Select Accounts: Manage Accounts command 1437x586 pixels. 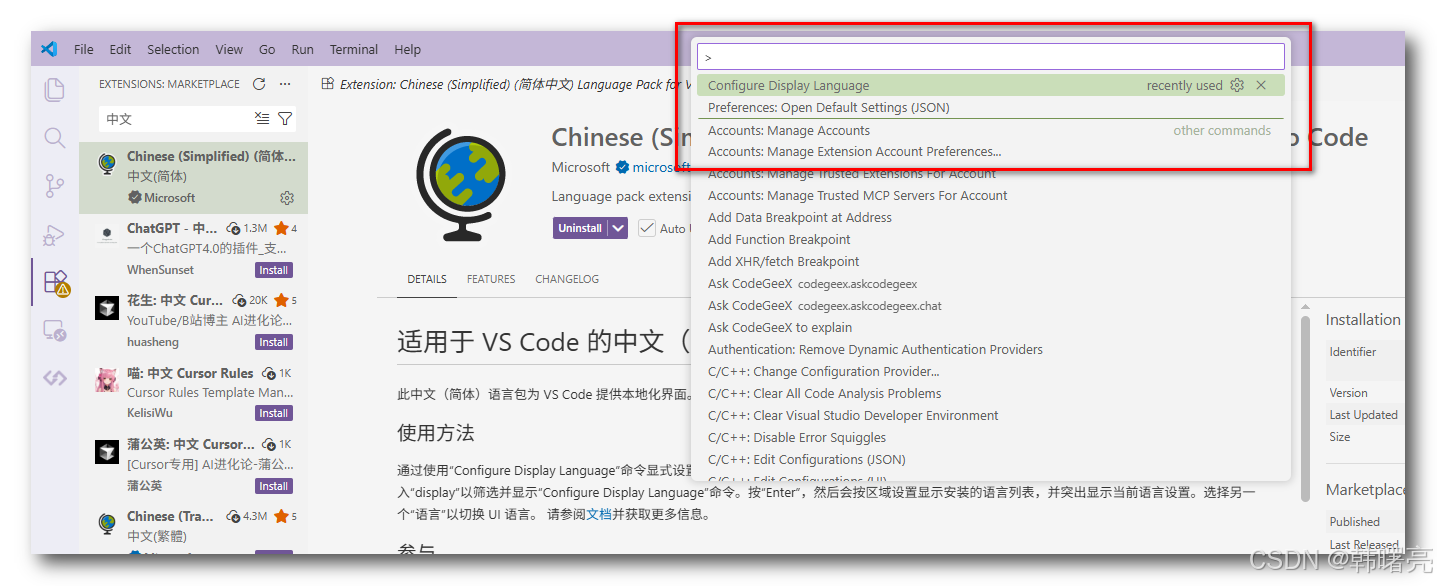pyautogui.click(x=990, y=130)
